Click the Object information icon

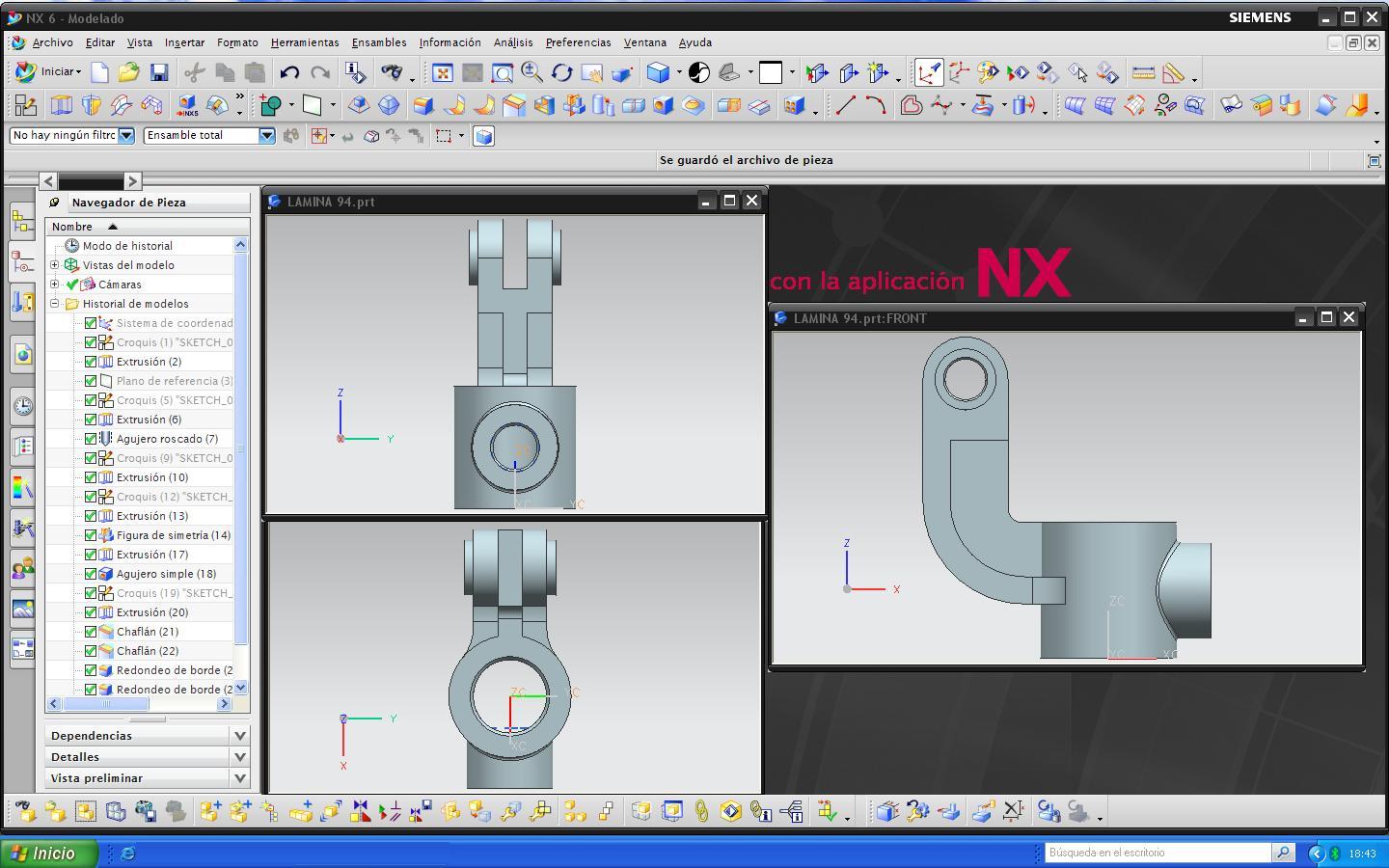pos(355,72)
